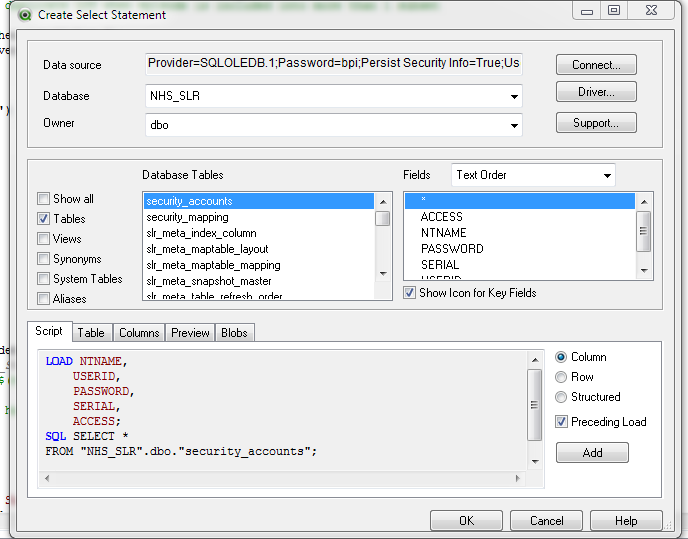Image resolution: width=688 pixels, height=539 pixels.
Task: Click the Data source connection string field
Action: click(333, 63)
